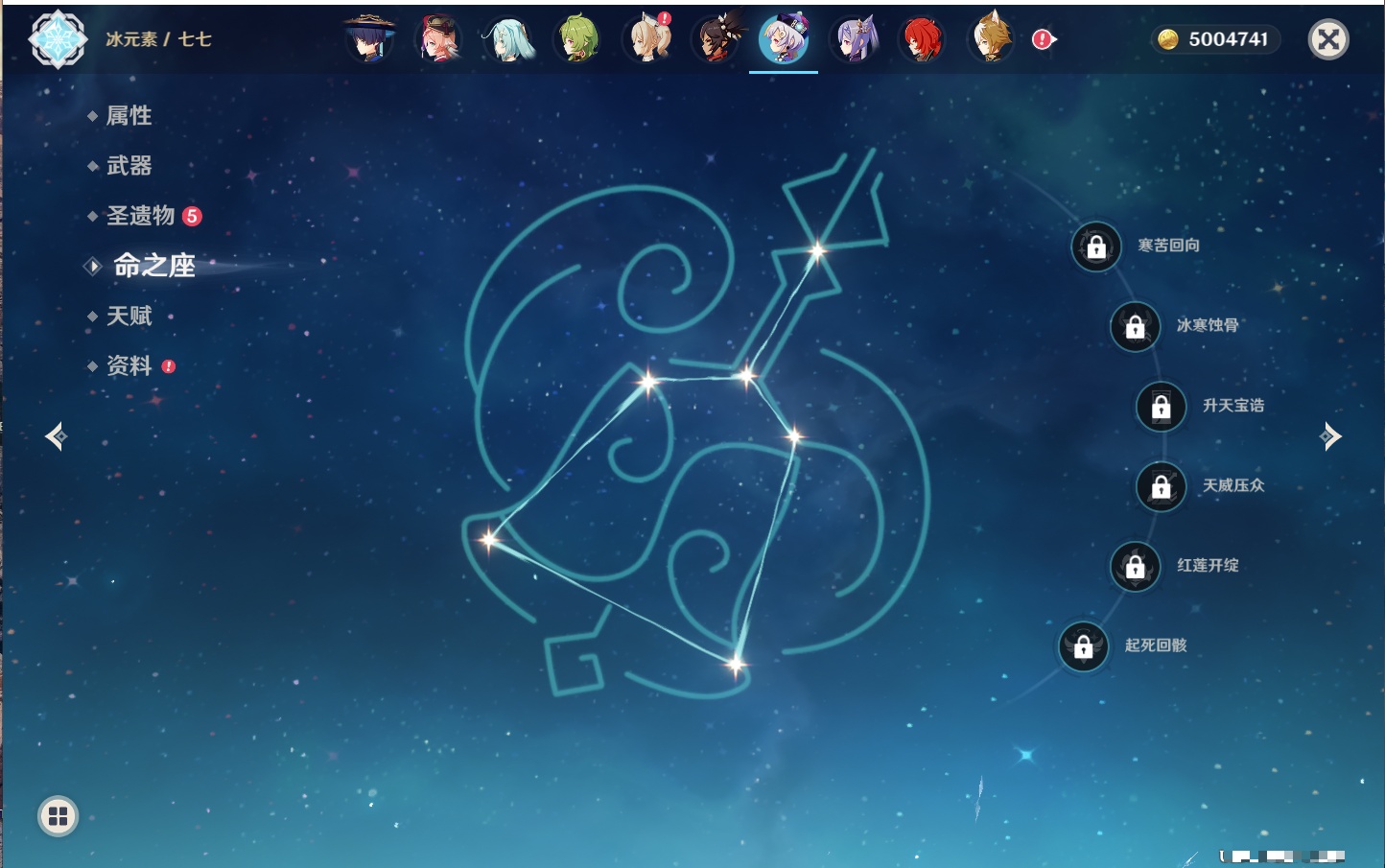
Task: Select the teal-haired Faruzan avatar
Action: click(508, 39)
